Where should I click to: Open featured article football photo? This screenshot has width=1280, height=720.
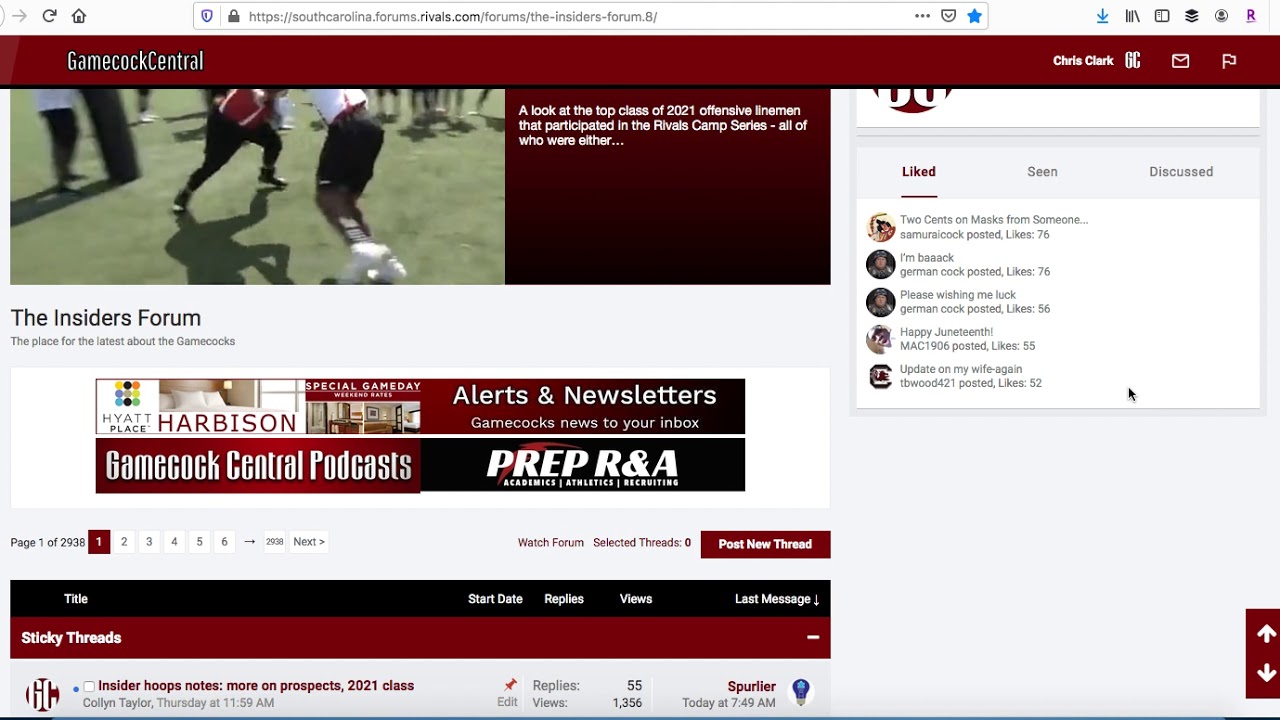pyautogui.click(x=257, y=187)
